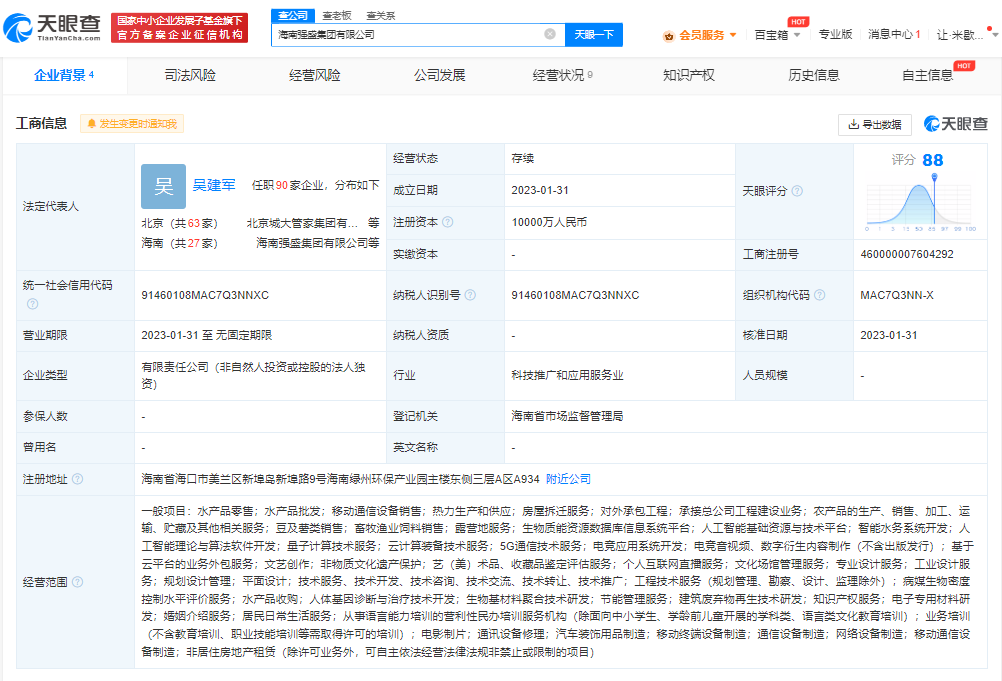The height and width of the screenshot is (681, 1002).
Task: Switch to the 查关系 search tab
Action: 381,15
